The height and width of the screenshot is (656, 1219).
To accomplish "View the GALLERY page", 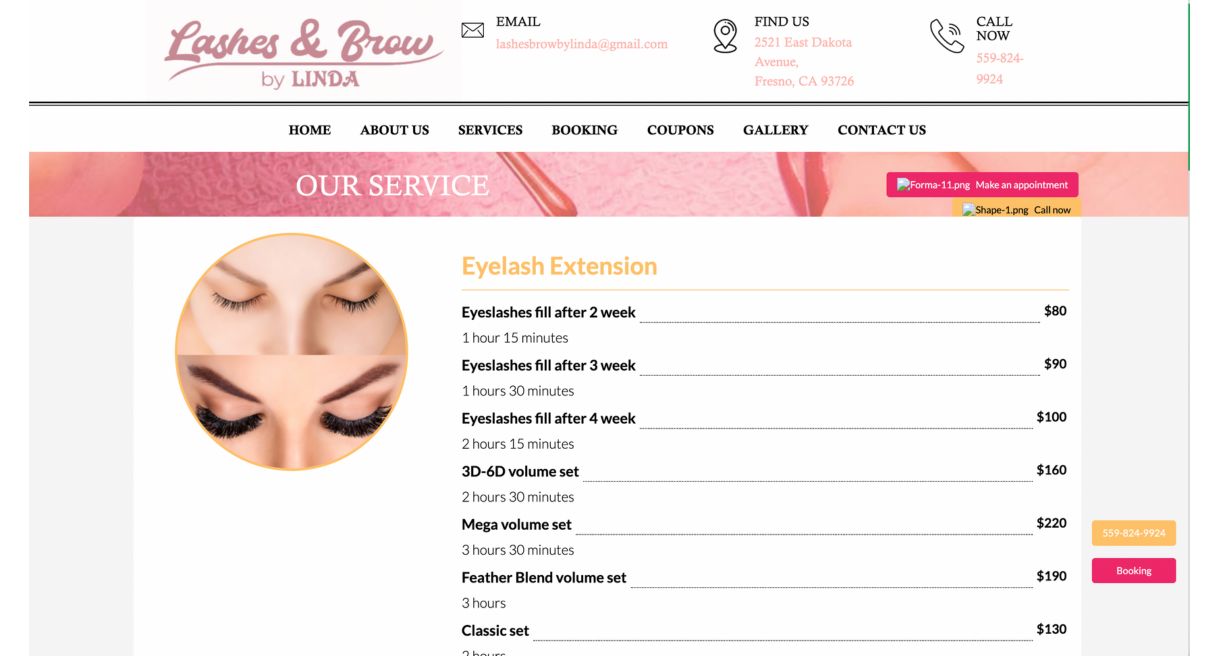I will pos(775,130).
